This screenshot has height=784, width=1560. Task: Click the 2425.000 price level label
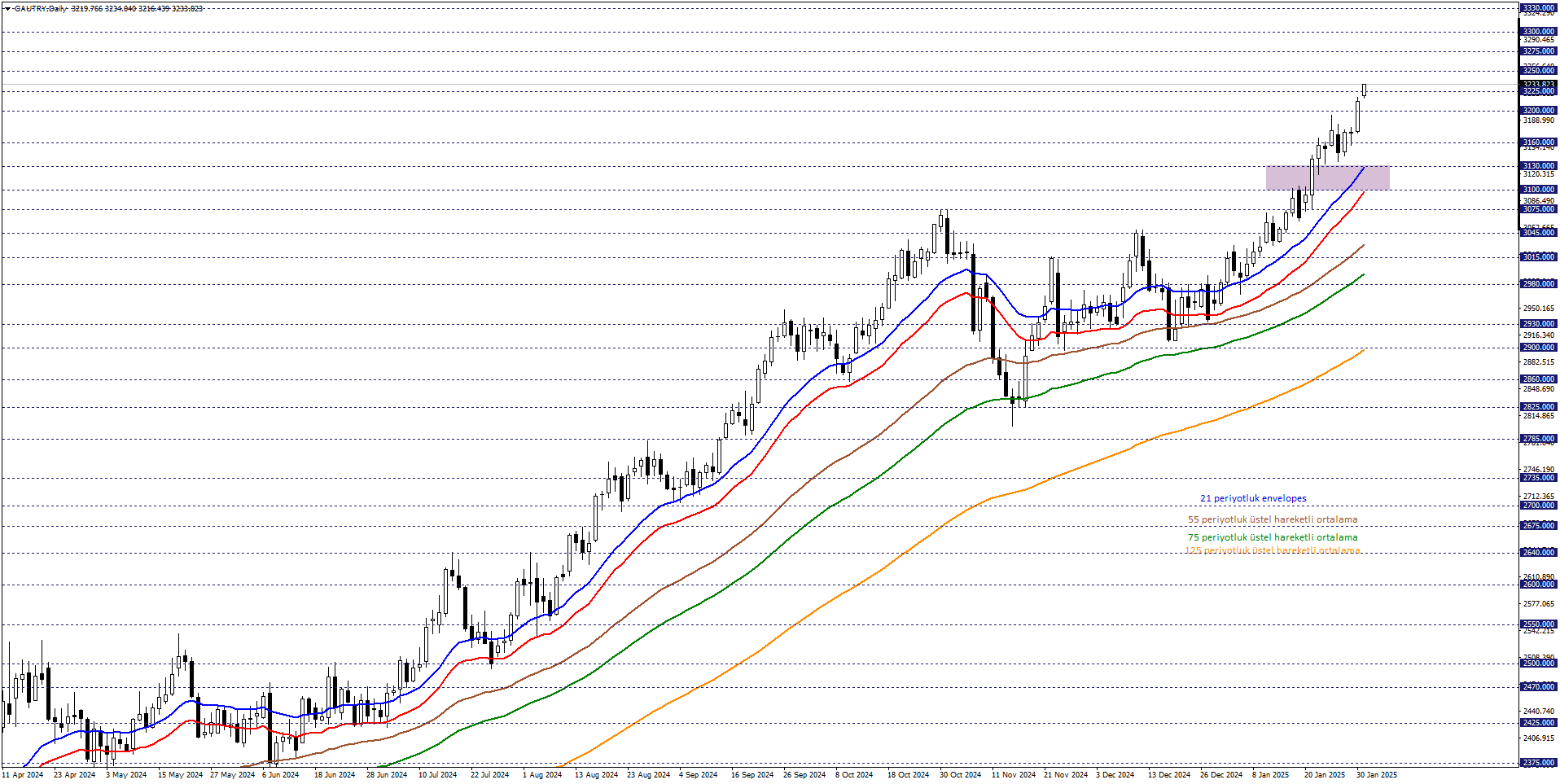(x=1538, y=723)
